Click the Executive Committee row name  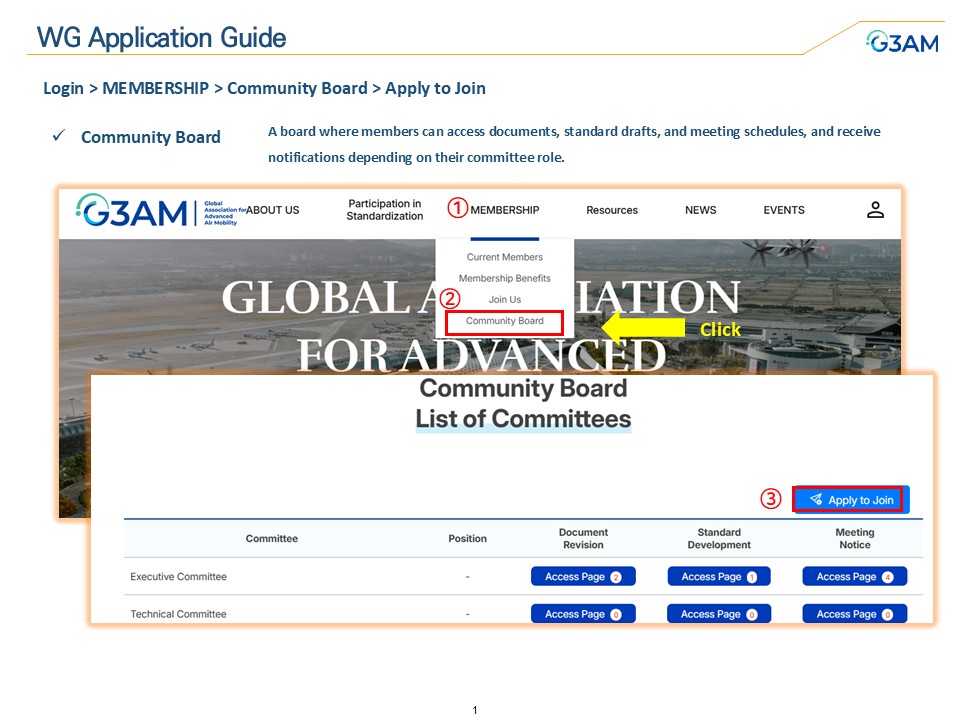coord(178,577)
